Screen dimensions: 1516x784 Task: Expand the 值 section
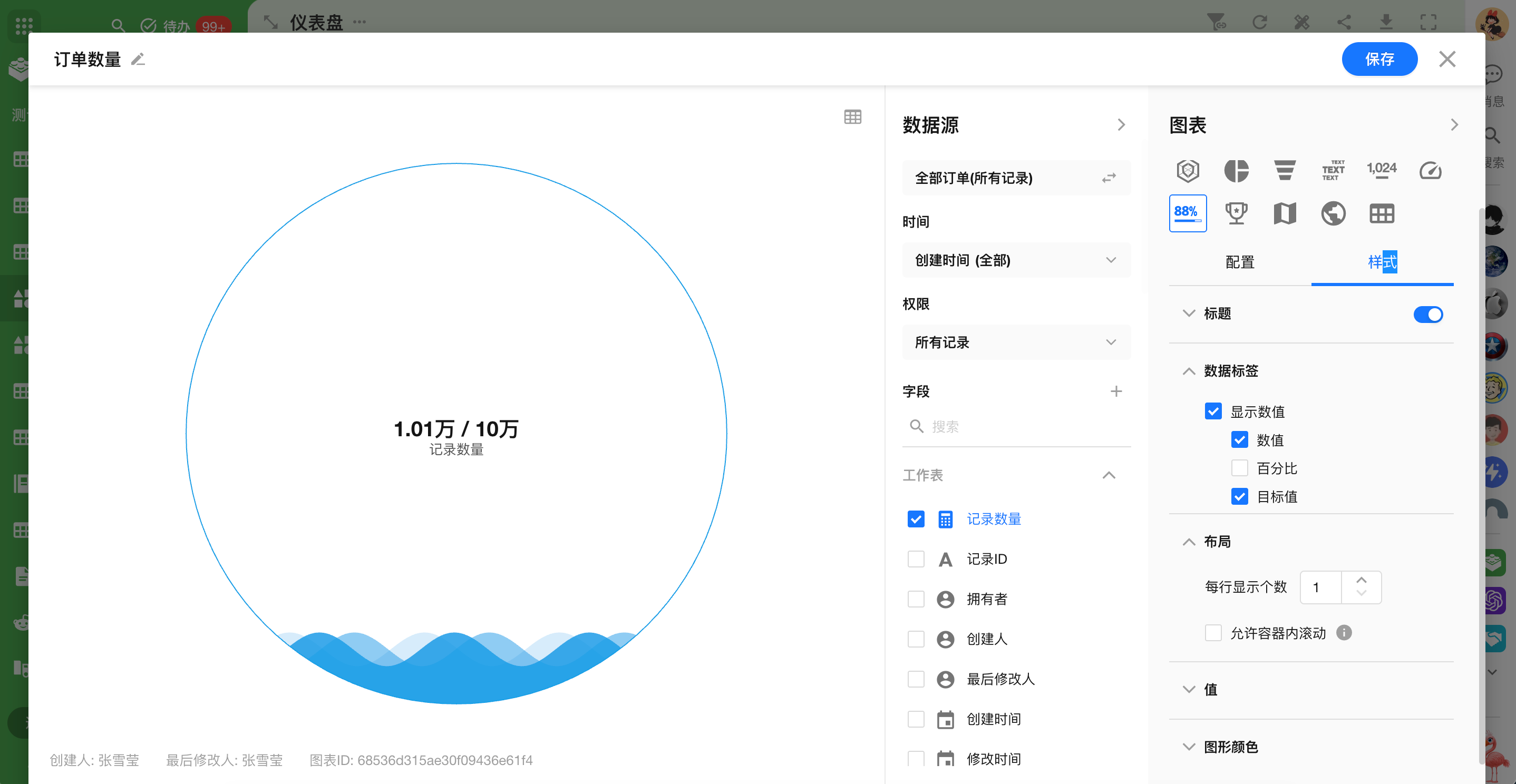coord(1189,689)
